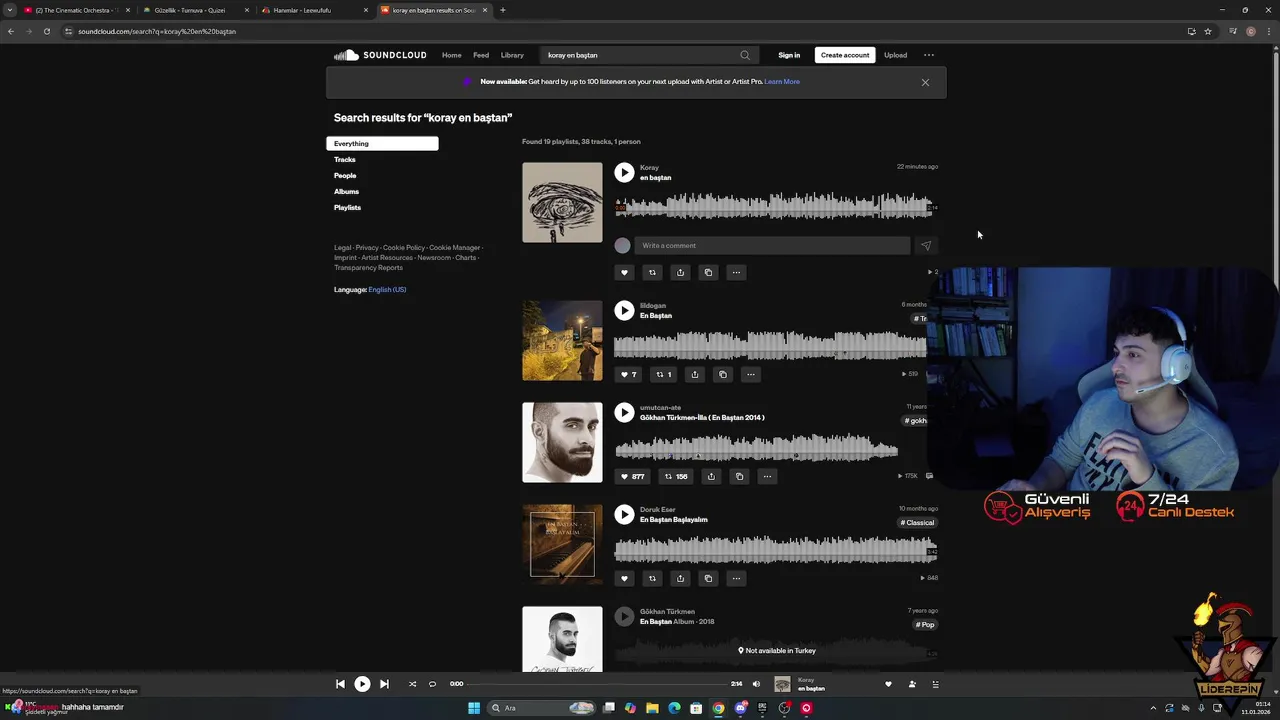The image size is (1280, 720).
Task: Open the bearded man artwork thumbnail
Action: click(x=562, y=442)
